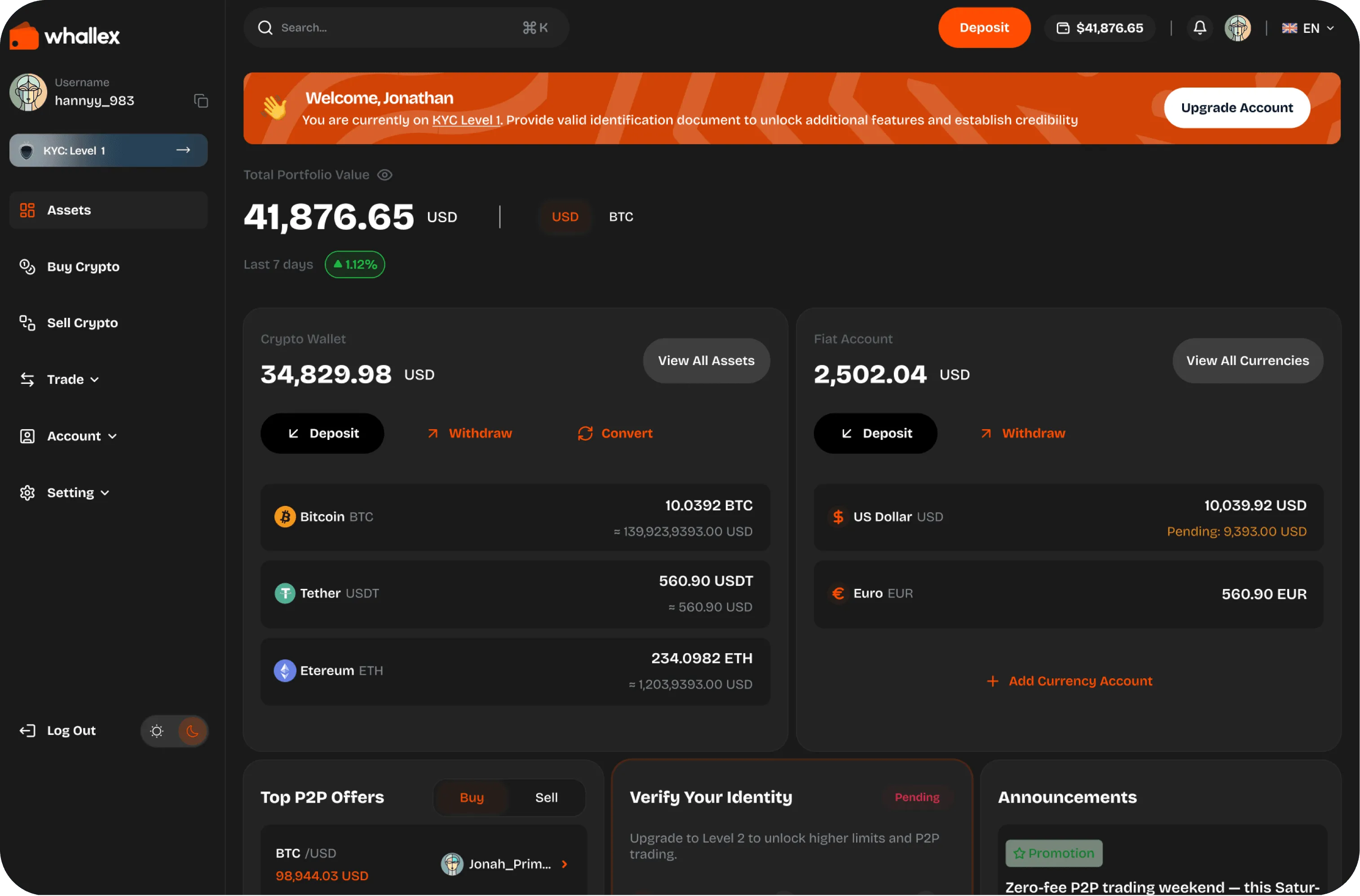Click the search magnifier icon
This screenshot has height=896, width=1360.
[x=265, y=27]
